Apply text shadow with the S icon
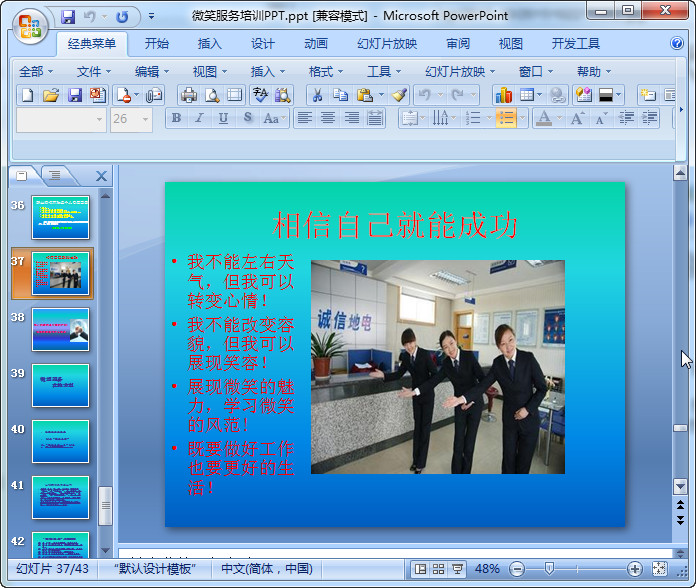696x588 pixels. coord(248,118)
